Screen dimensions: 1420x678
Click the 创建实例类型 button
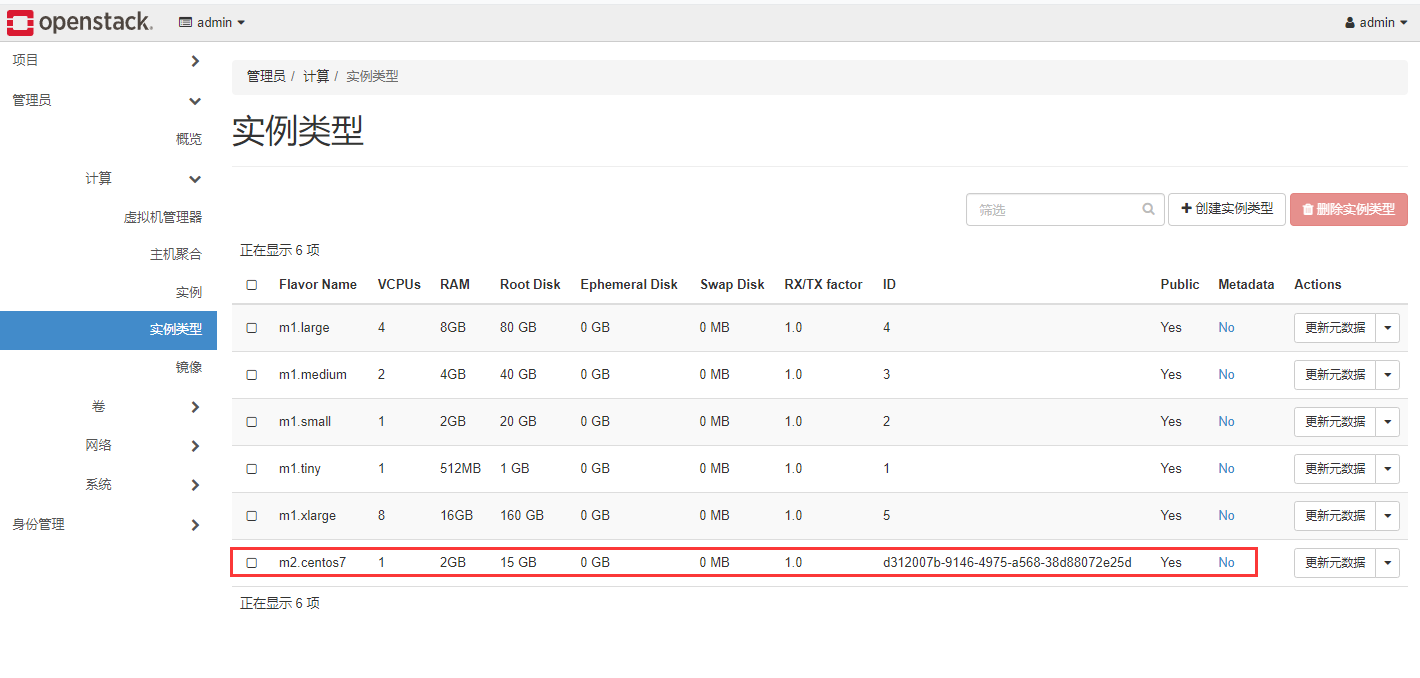[x=1227, y=209]
